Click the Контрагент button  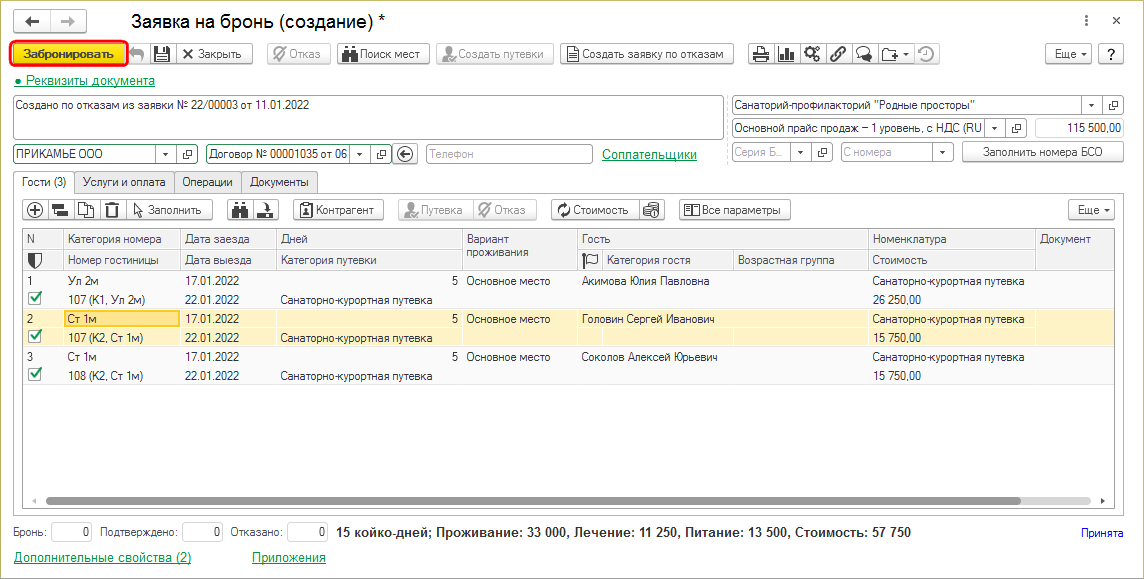339,210
